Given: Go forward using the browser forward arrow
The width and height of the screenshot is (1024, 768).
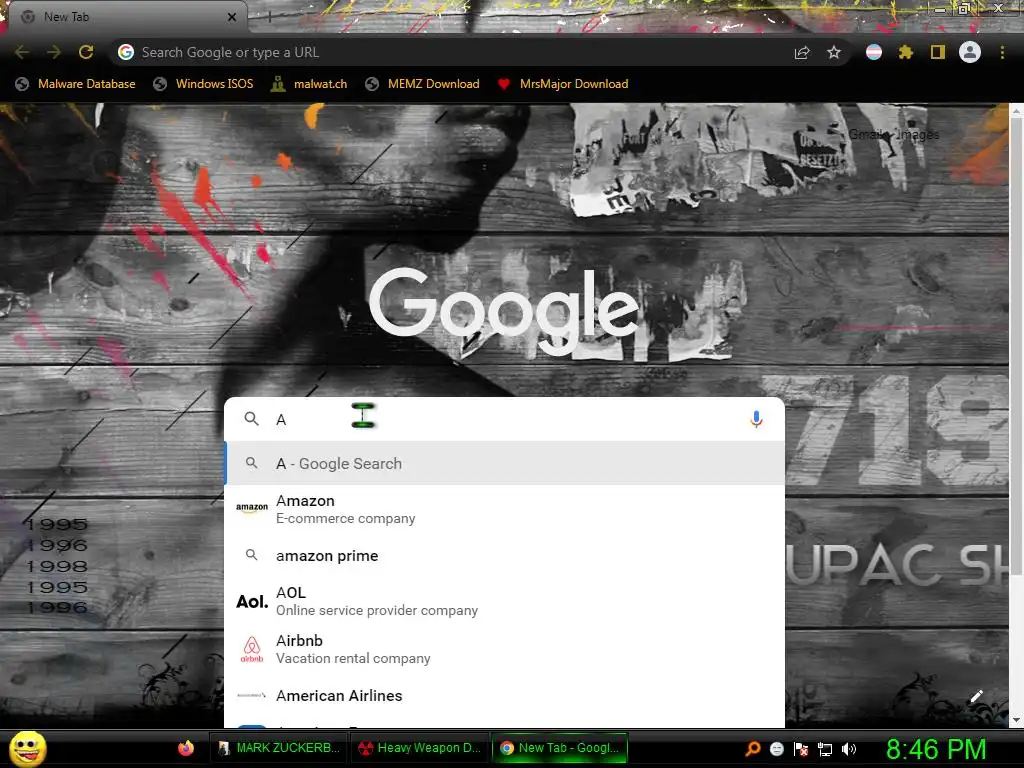Looking at the screenshot, I should [x=54, y=52].
